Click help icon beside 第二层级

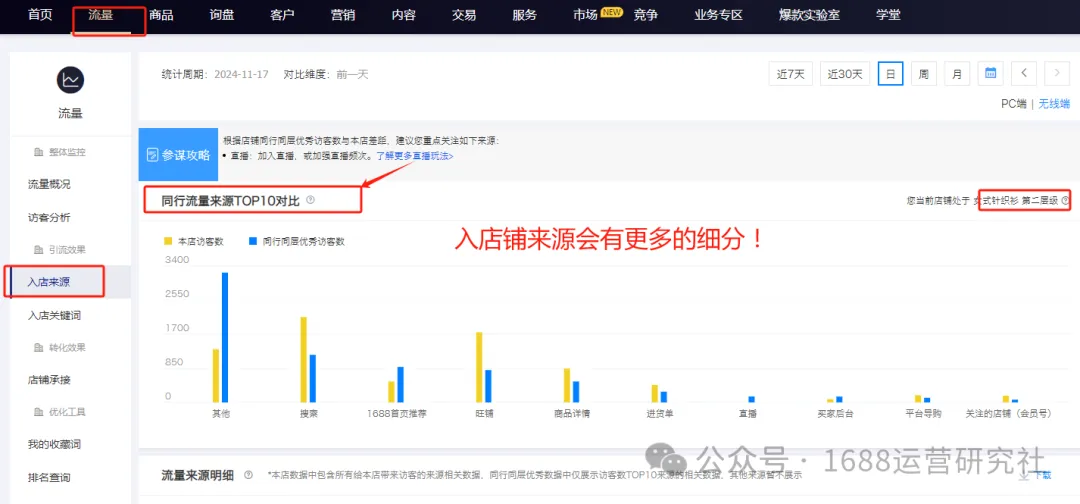coord(1066,201)
